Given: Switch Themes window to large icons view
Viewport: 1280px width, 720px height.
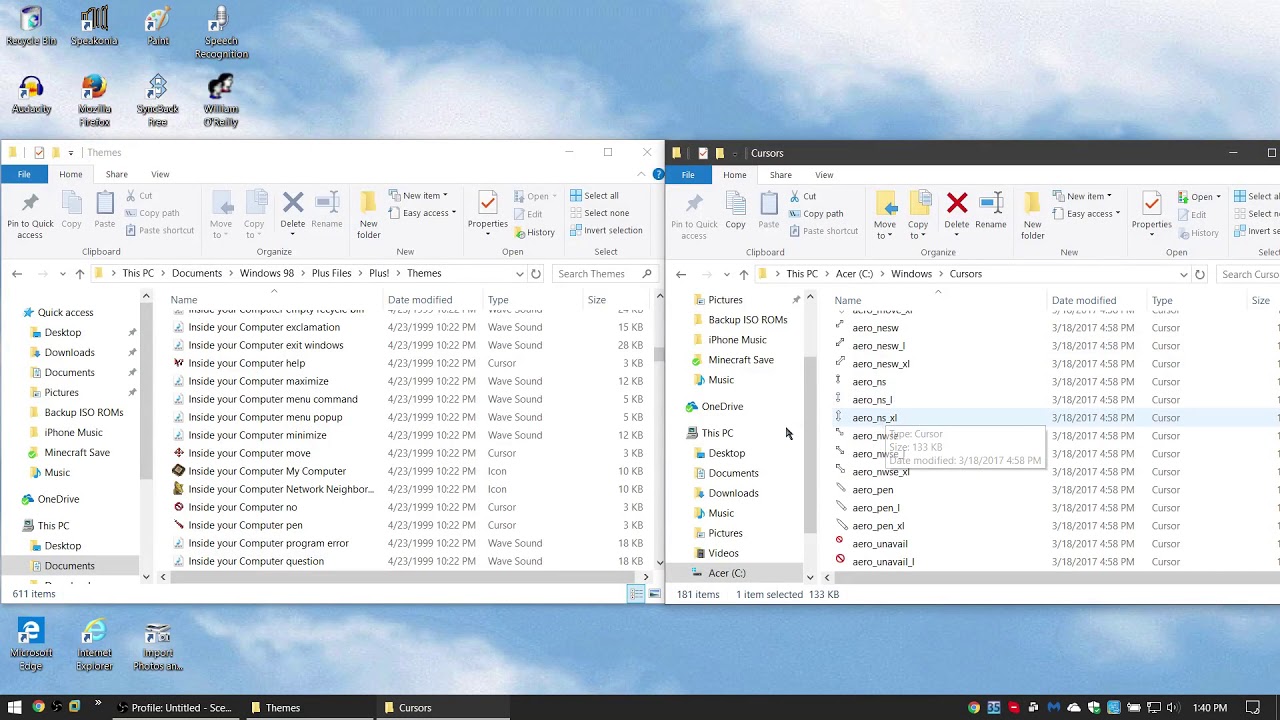Looking at the screenshot, I should 654,594.
